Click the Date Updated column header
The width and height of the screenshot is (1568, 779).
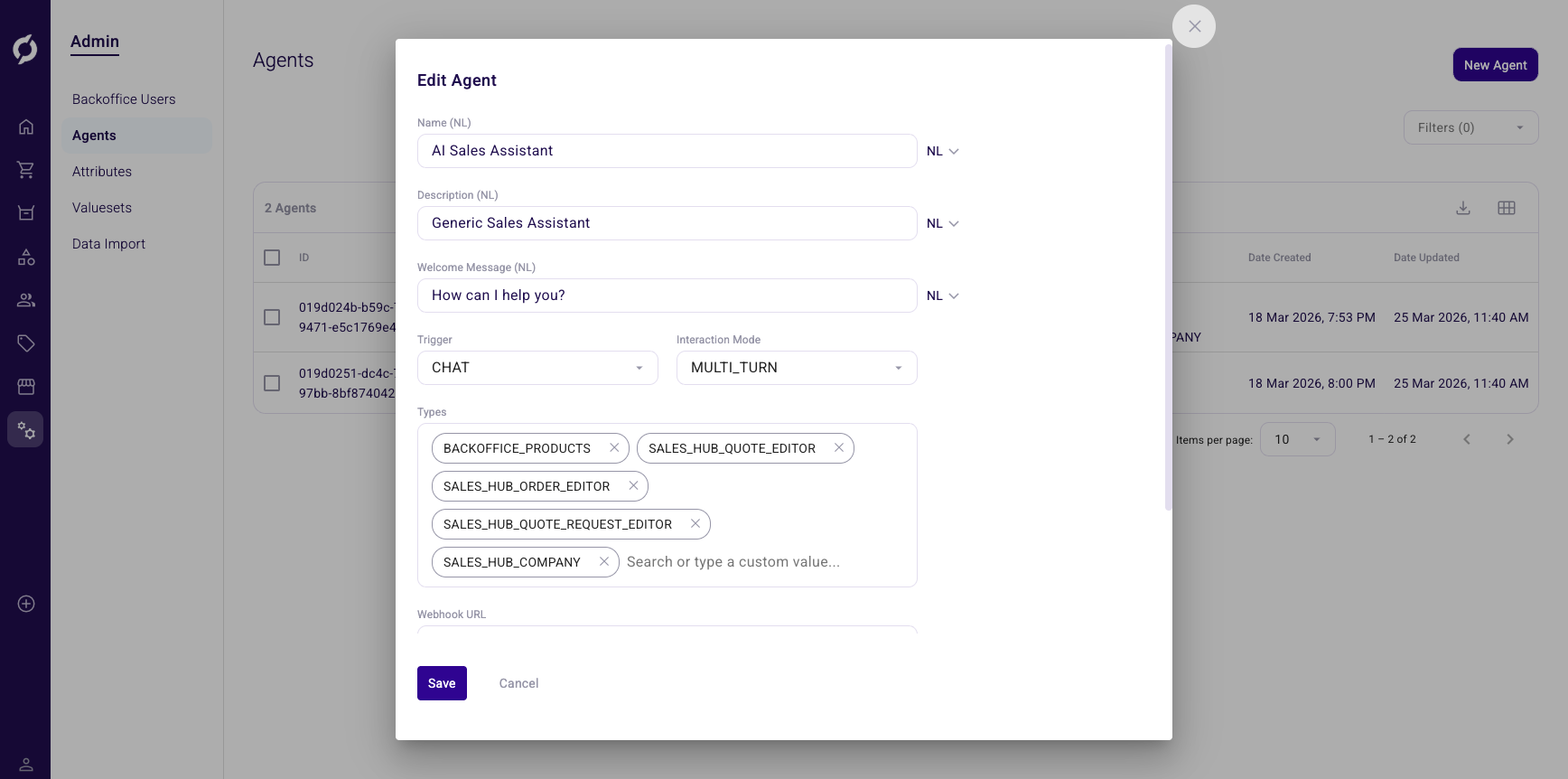tap(1426, 258)
